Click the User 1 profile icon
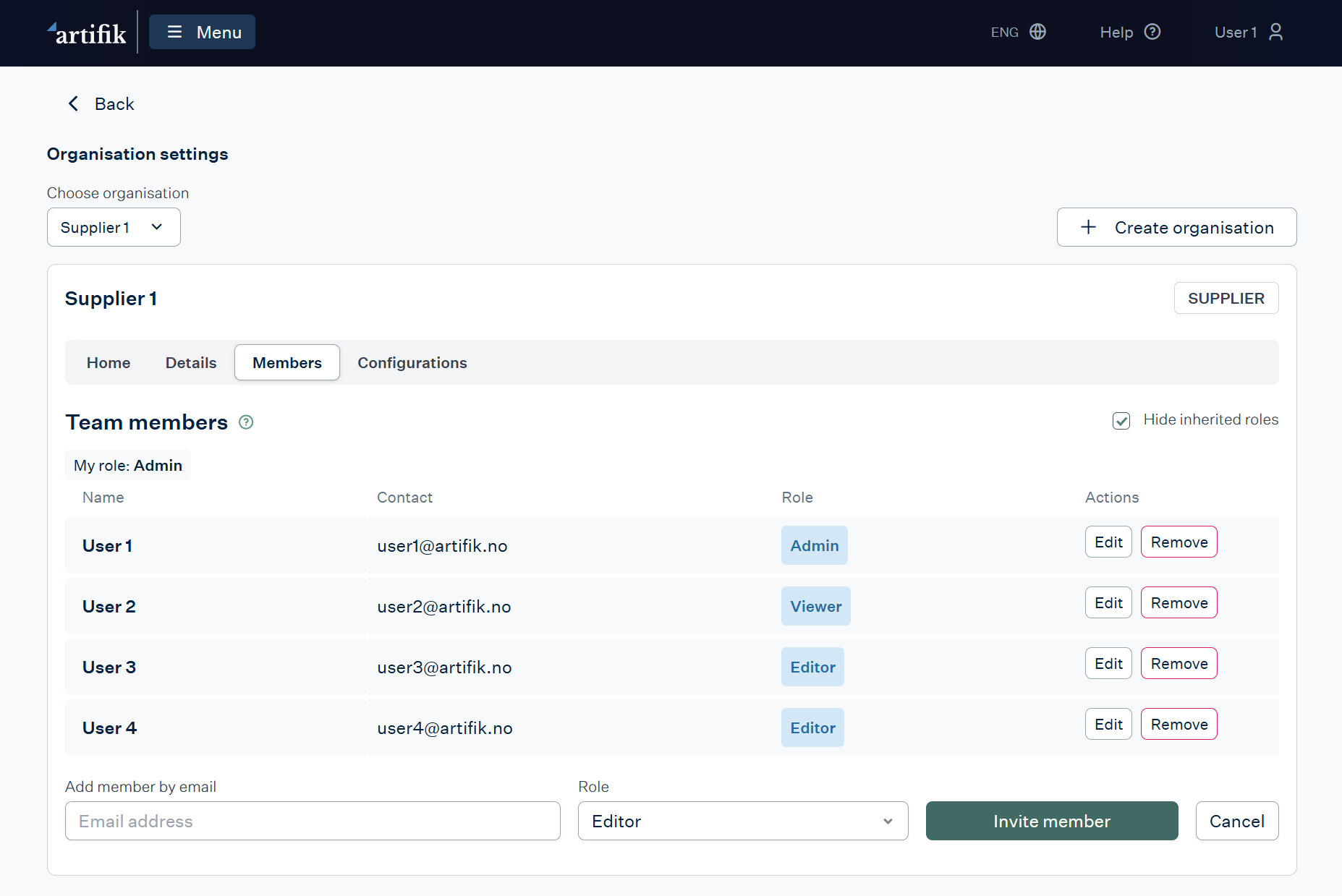The height and width of the screenshot is (896, 1342). click(x=1276, y=32)
